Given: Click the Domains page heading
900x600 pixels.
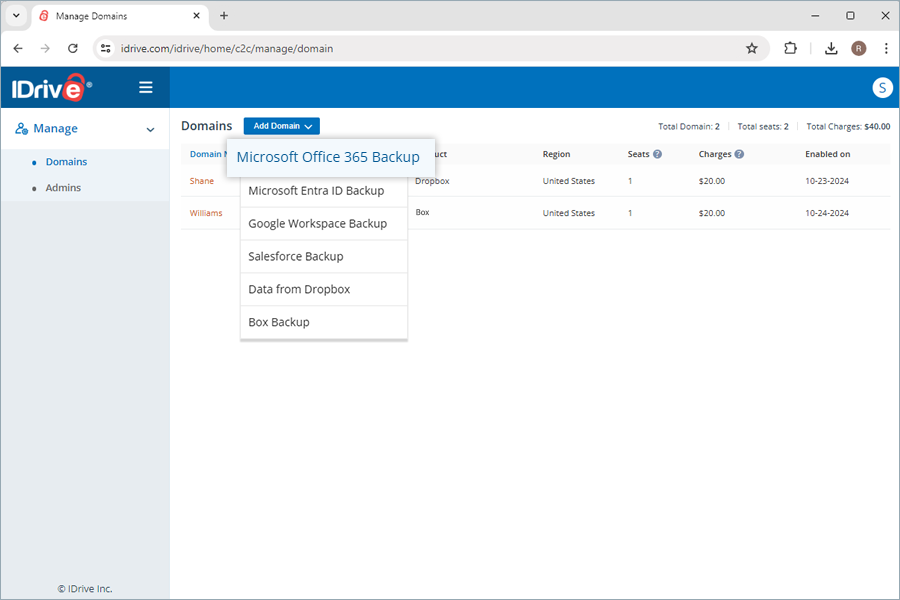Looking at the screenshot, I should coord(207,126).
